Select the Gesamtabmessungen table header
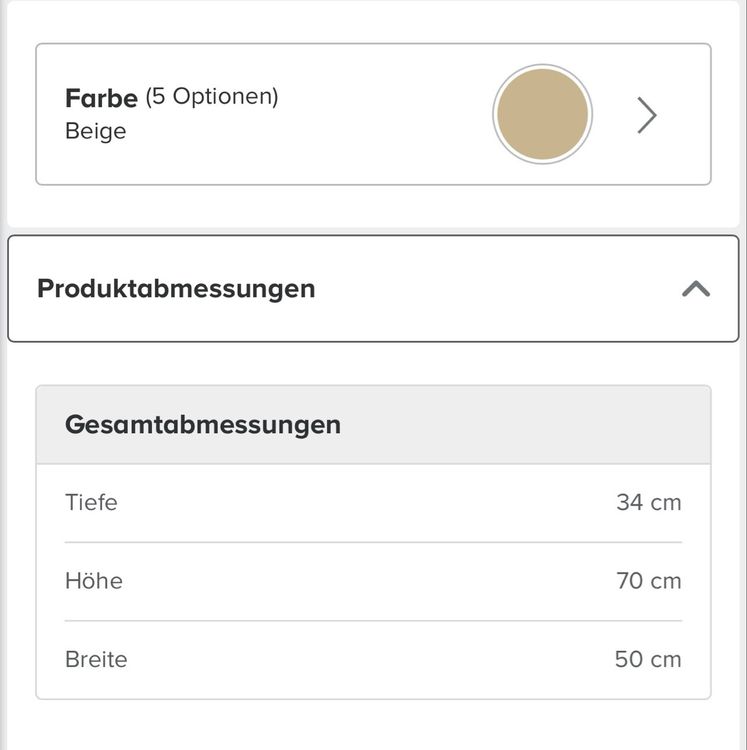Viewport: 747px width, 750px height. pyautogui.click(x=373, y=425)
